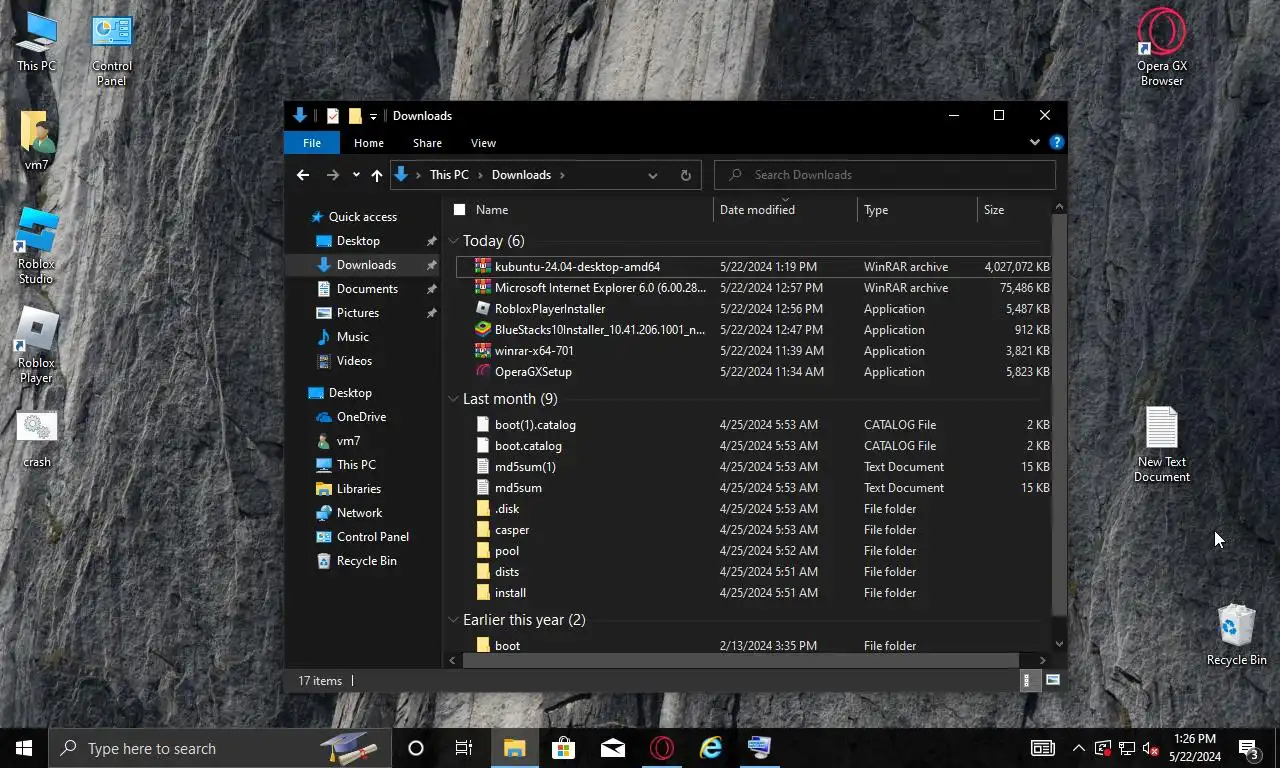Select kubuntu-24.04-desktop-amd64 archive
The image size is (1280, 768).
pyautogui.click(x=753, y=267)
